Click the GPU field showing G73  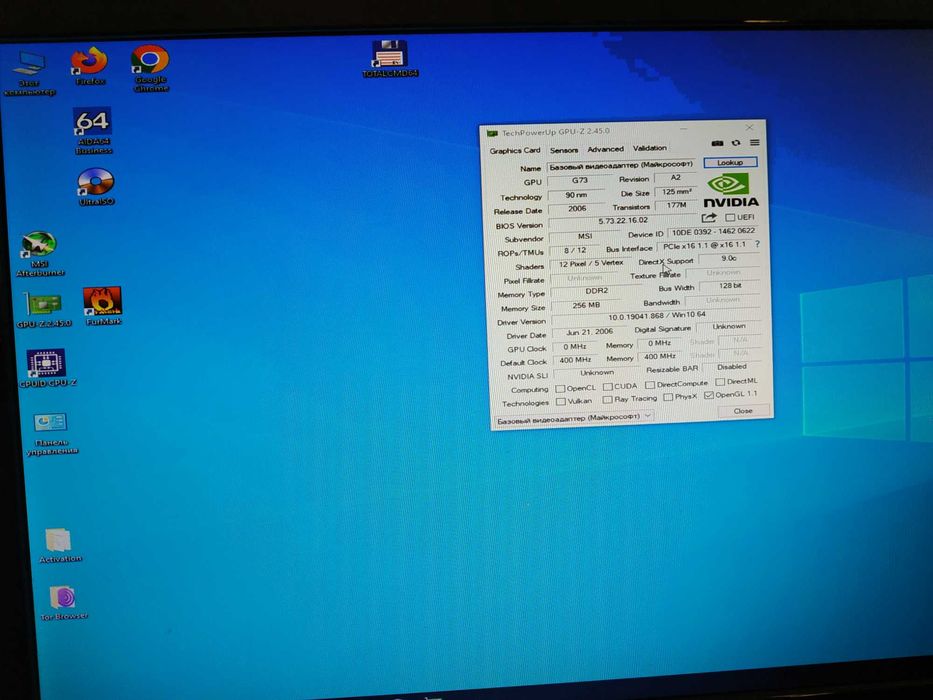tap(580, 180)
